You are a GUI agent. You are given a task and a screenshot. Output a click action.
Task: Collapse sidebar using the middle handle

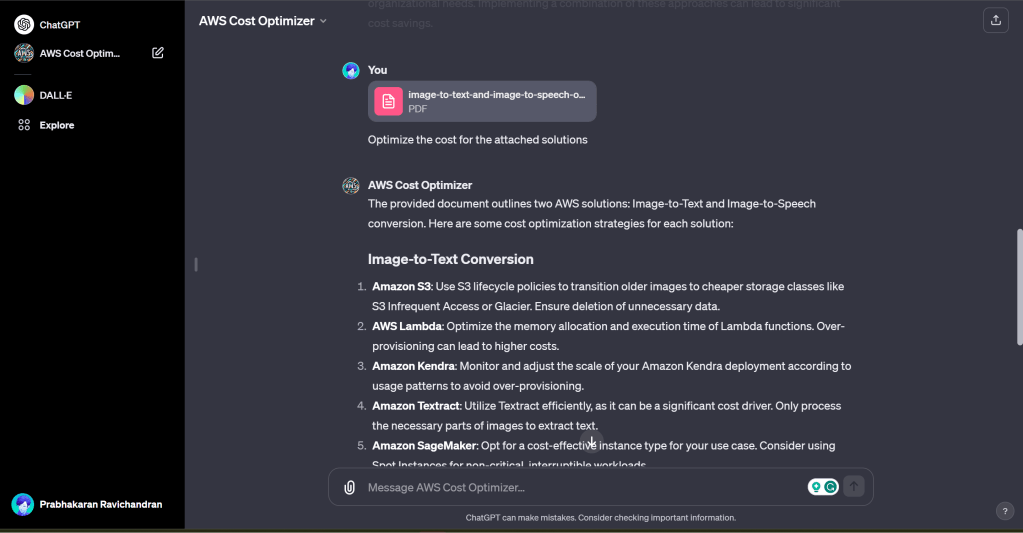pyautogui.click(x=196, y=265)
